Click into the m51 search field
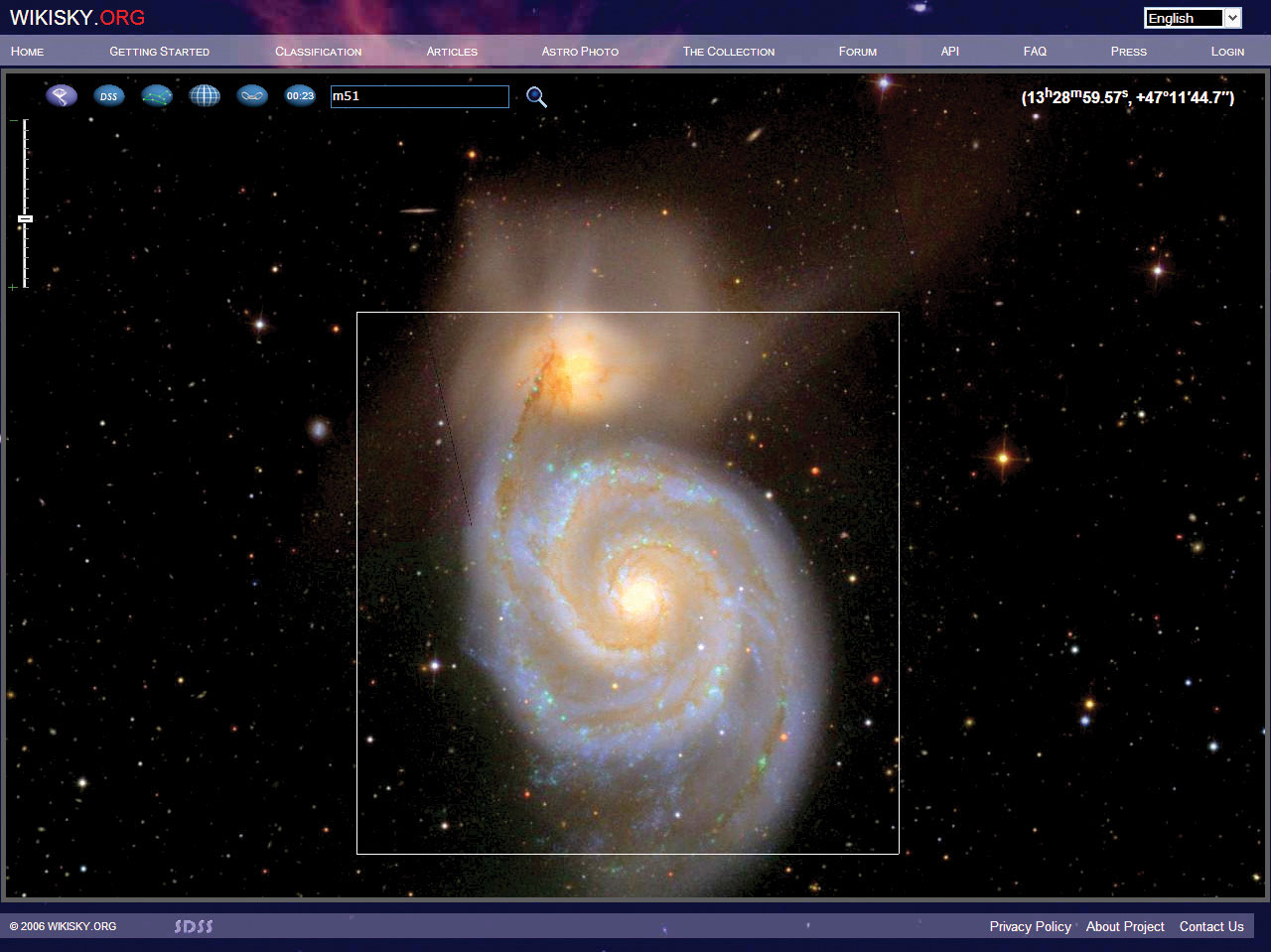Viewport: 1271px width, 952px height. [x=420, y=96]
